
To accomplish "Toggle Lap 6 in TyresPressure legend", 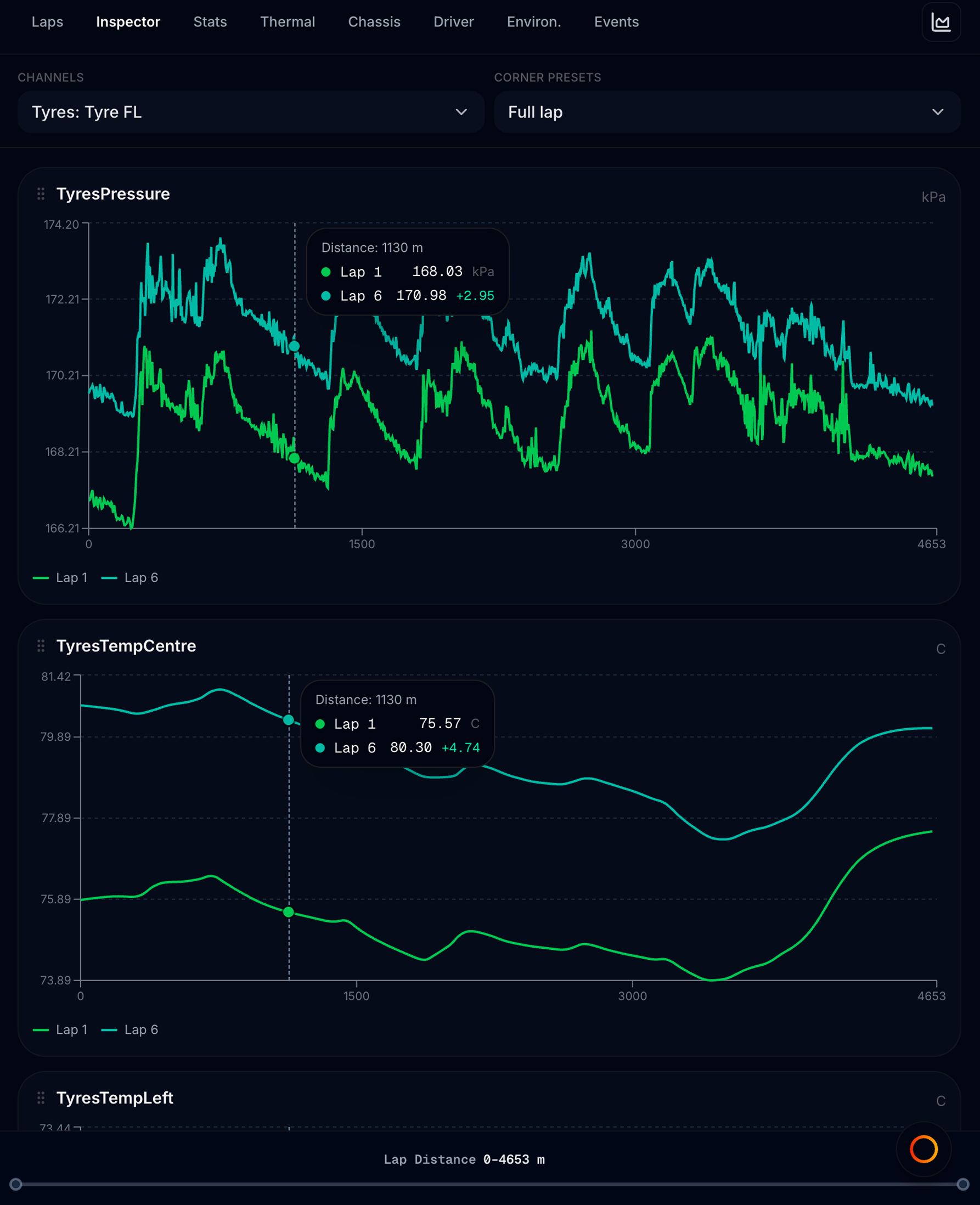I will coord(129,577).
